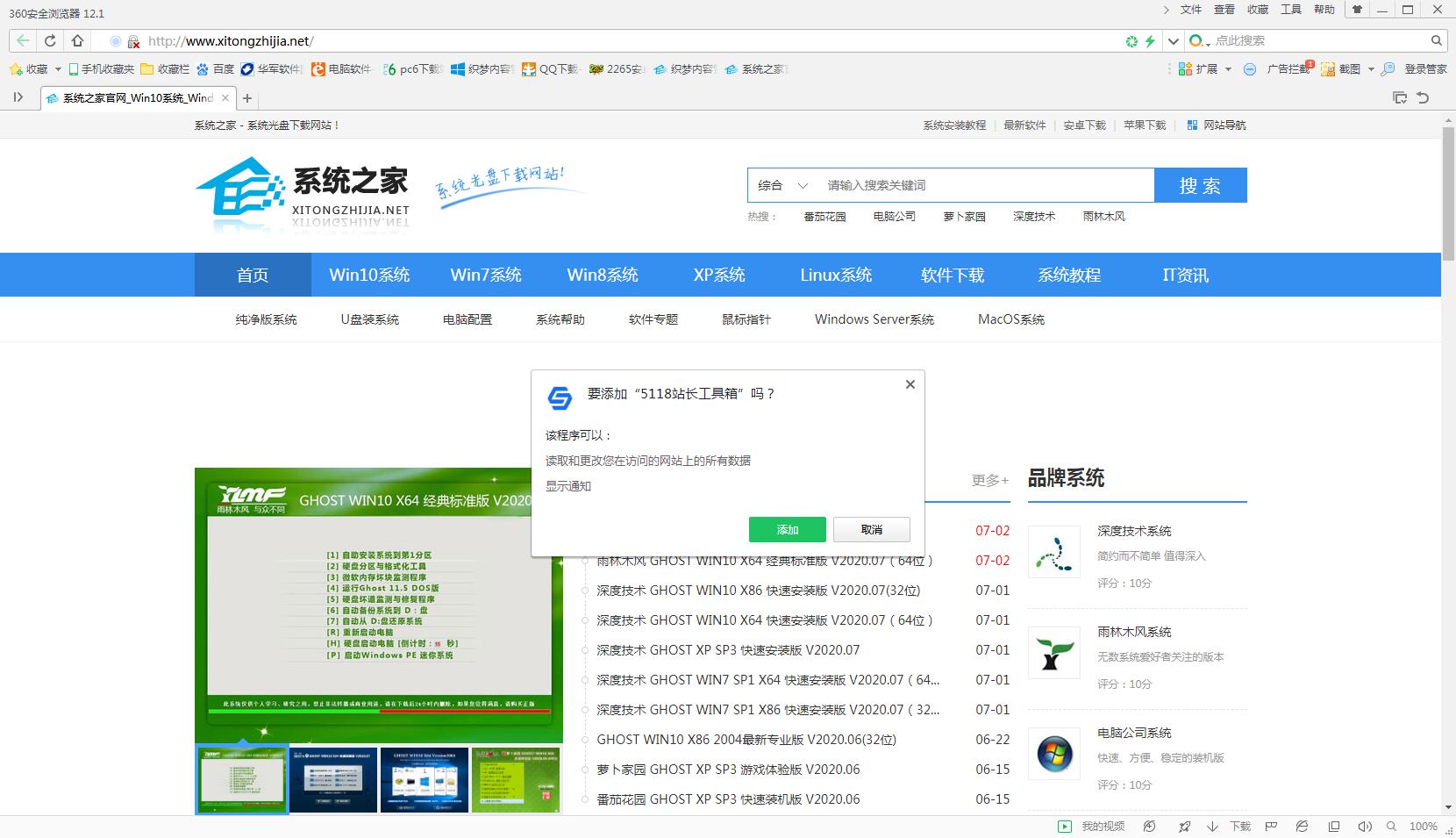
Task: Open 我的视频 video panel
Action: click(x=1095, y=826)
